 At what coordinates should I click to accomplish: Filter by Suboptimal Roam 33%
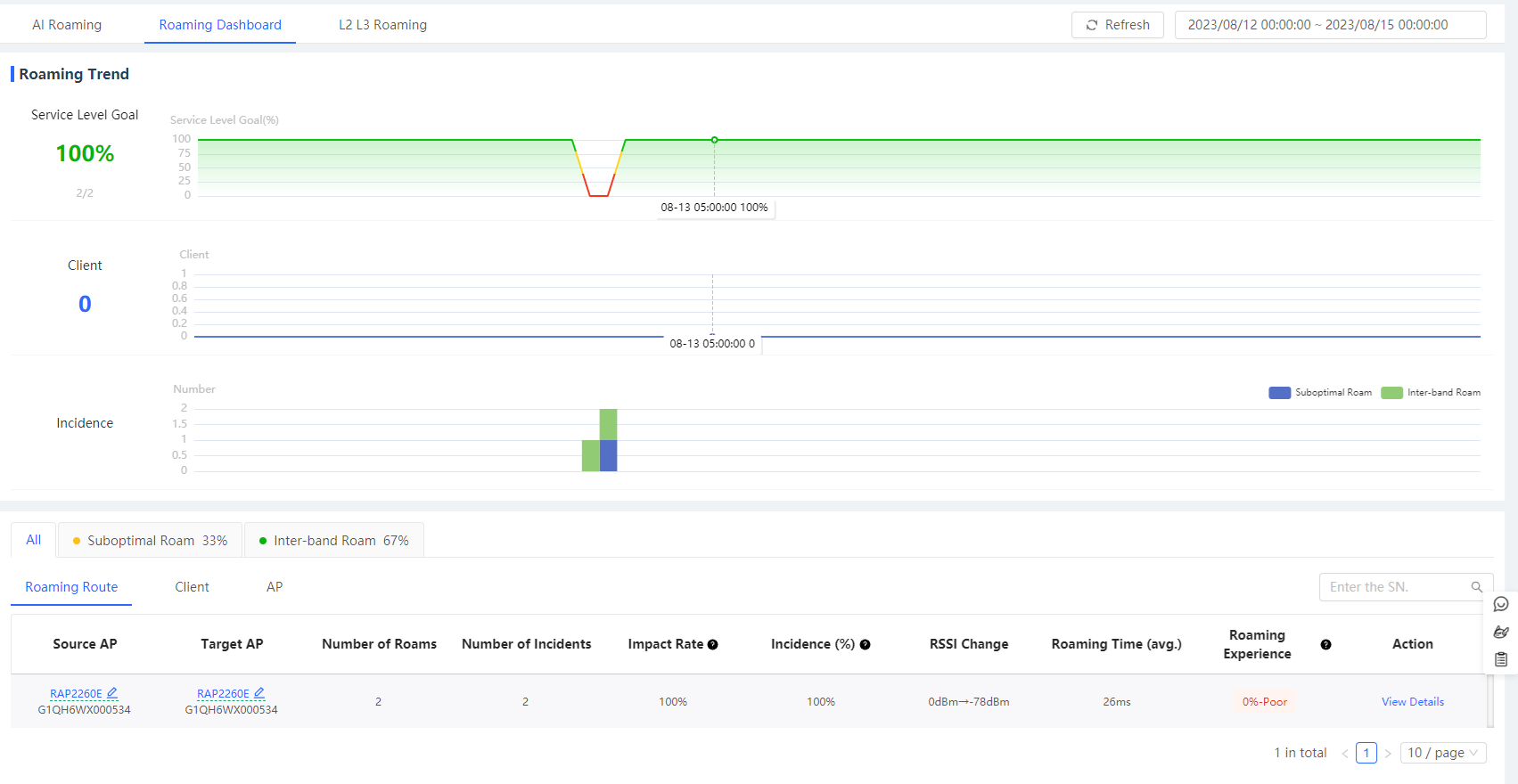click(150, 541)
